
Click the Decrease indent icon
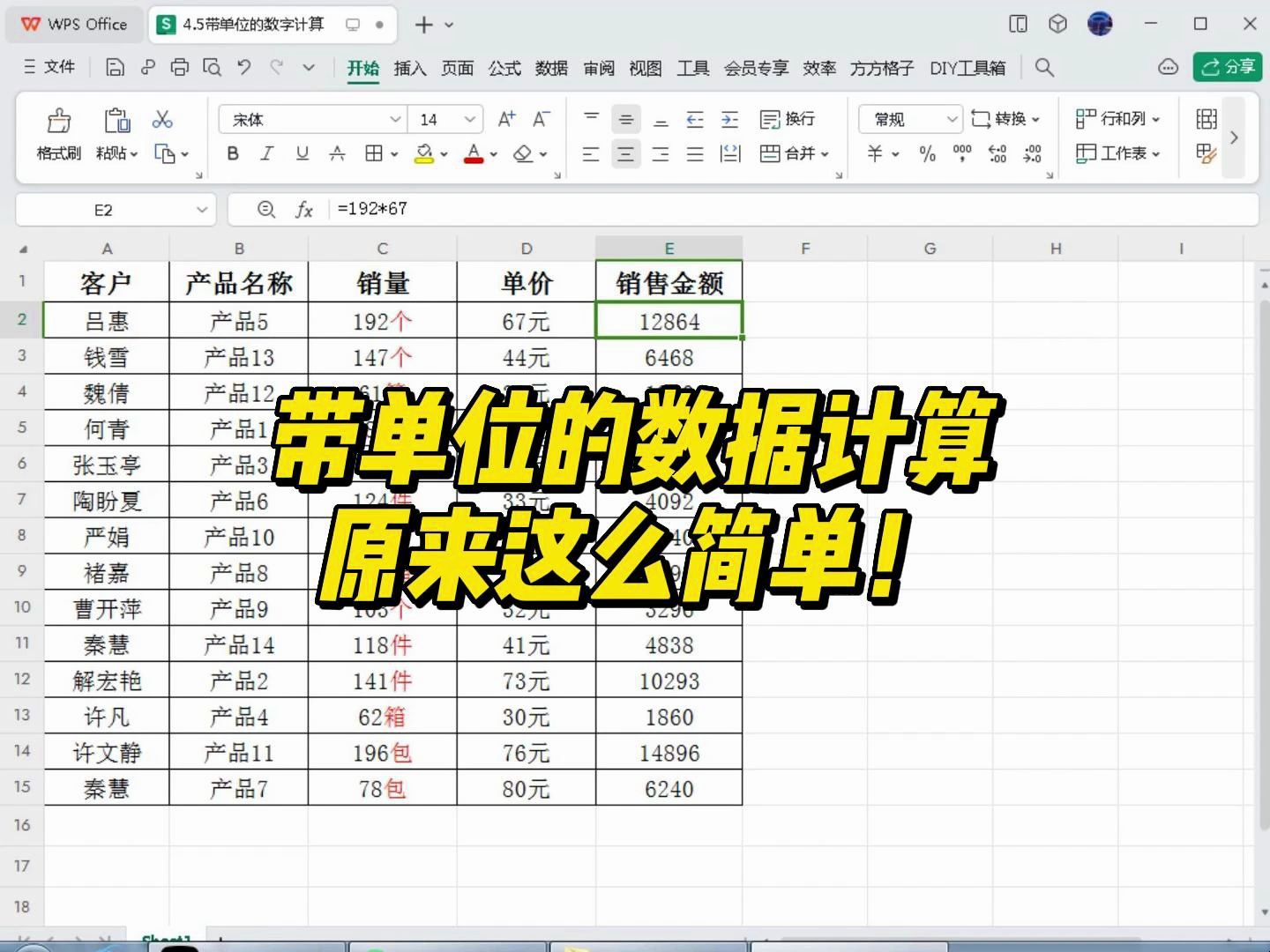[695, 119]
